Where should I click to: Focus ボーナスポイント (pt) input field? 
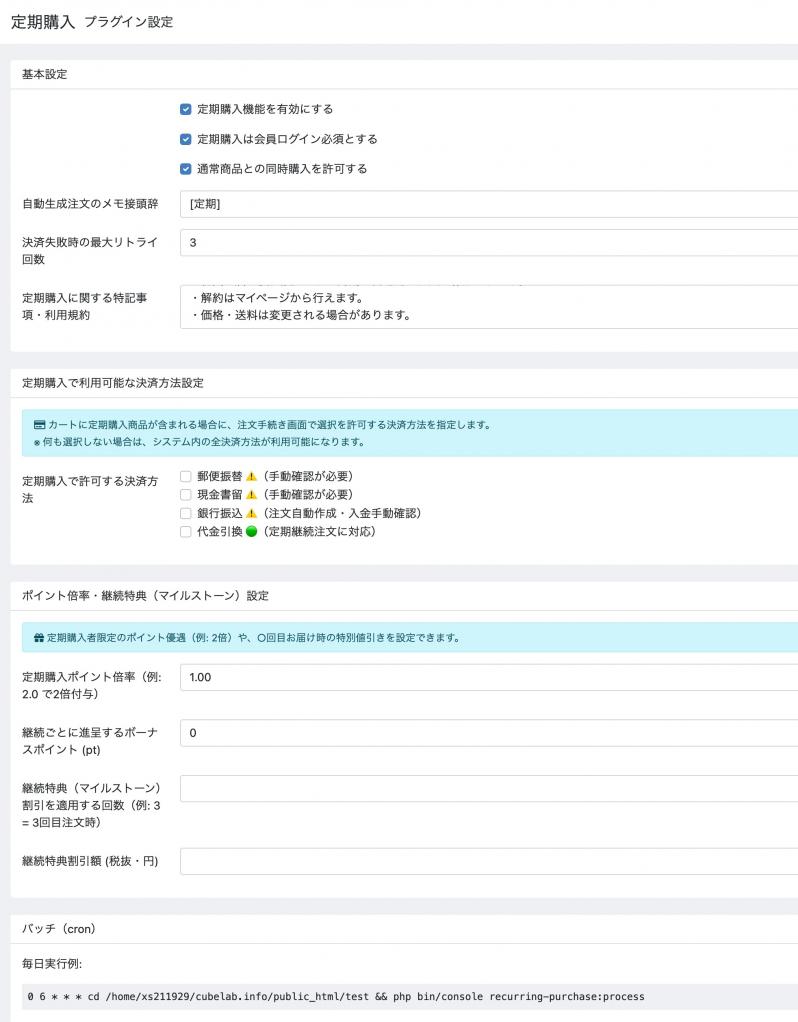click(489, 733)
